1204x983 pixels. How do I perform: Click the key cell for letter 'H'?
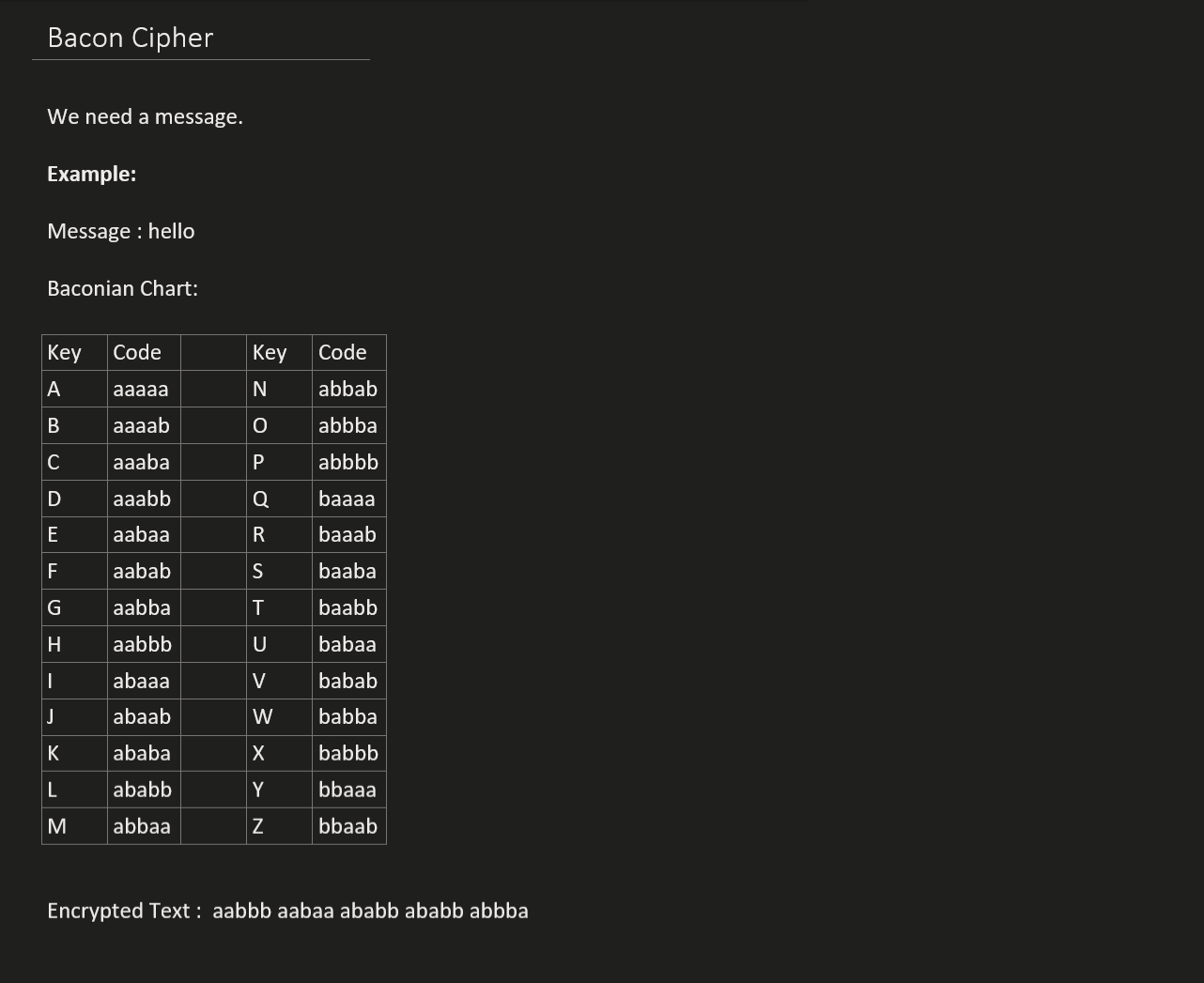(x=74, y=644)
